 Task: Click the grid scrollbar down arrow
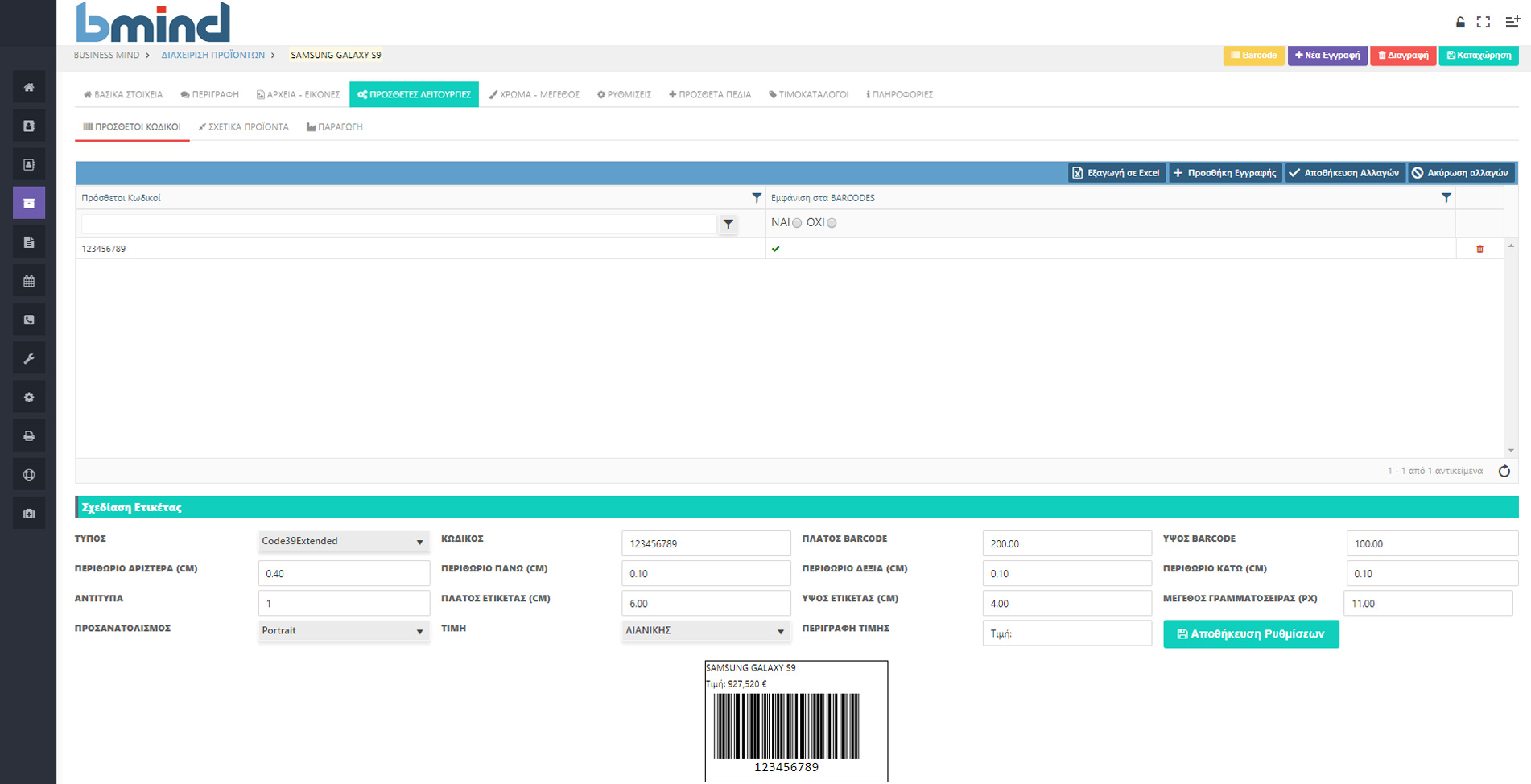[1511, 451]
